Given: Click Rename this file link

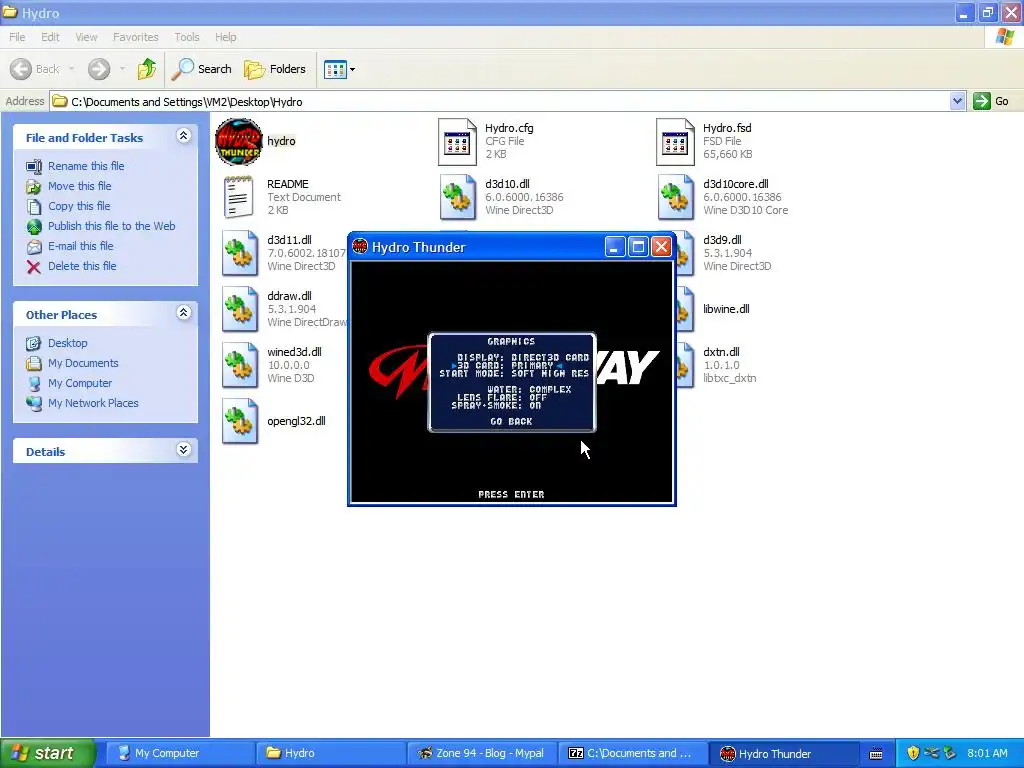Looking at the screenshot, I should tap(86, 167).
